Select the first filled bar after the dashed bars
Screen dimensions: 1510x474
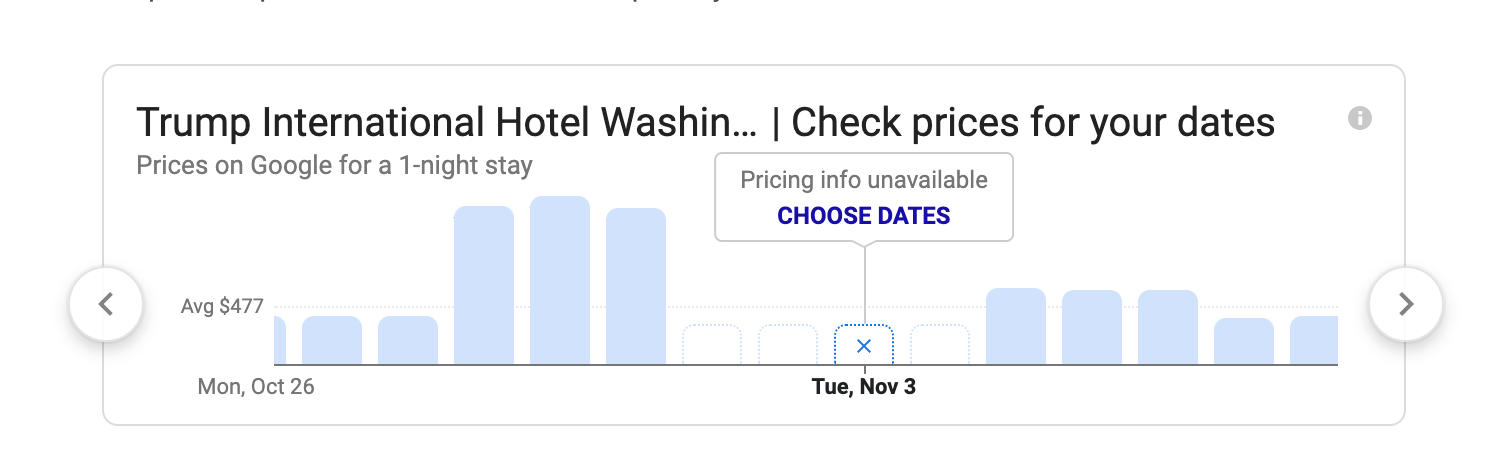[1016, 326]
